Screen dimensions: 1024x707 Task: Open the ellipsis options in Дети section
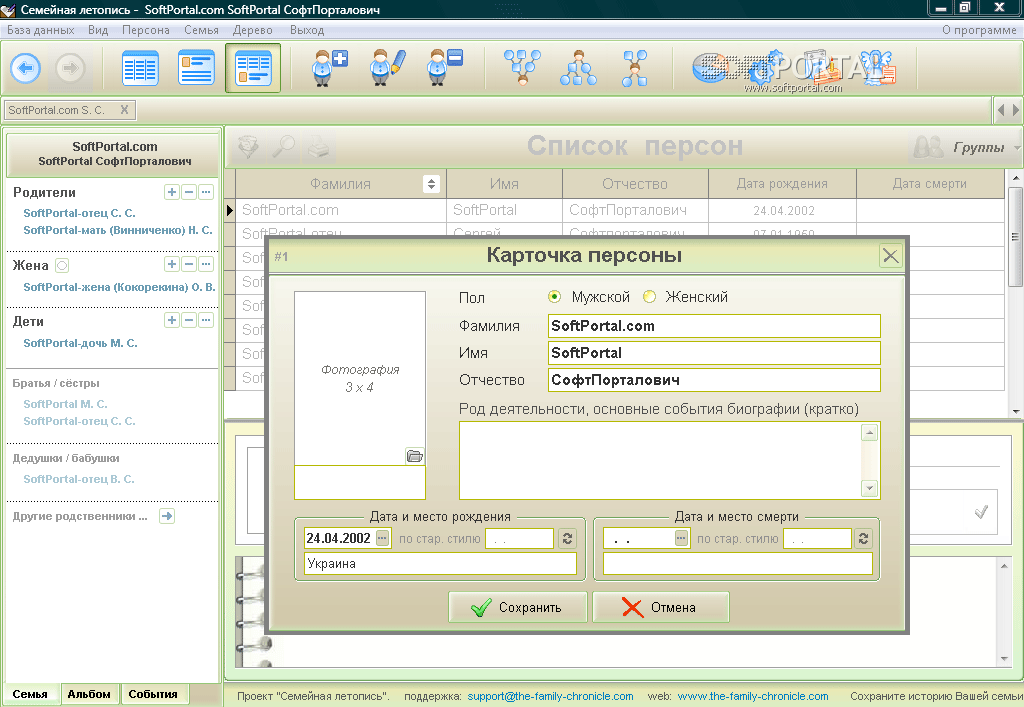click(x=206, y=320)
